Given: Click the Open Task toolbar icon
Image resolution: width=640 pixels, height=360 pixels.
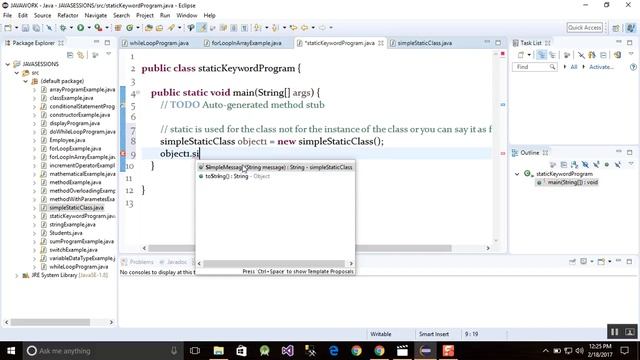Looking at the screenshot, I should click(160, 28).
